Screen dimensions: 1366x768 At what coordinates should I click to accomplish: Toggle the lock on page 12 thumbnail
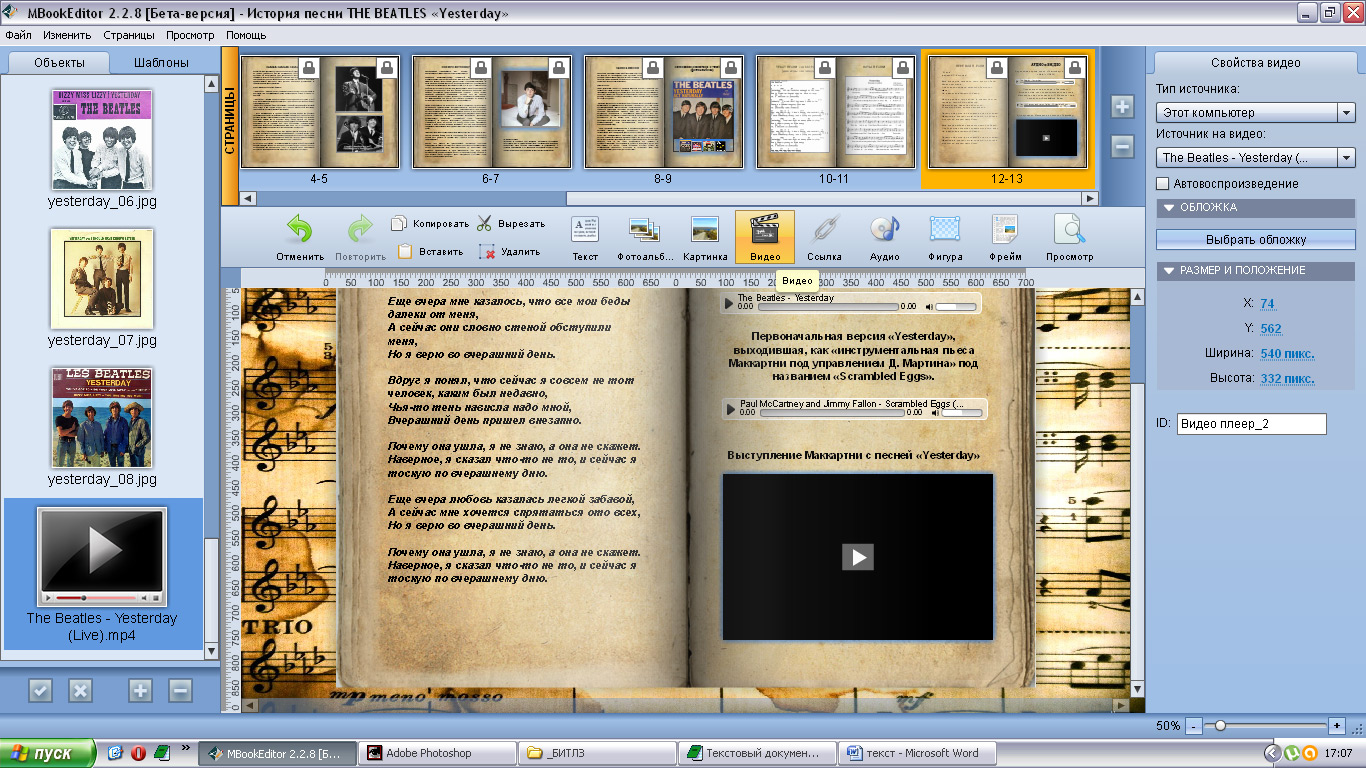coord(998,68)
